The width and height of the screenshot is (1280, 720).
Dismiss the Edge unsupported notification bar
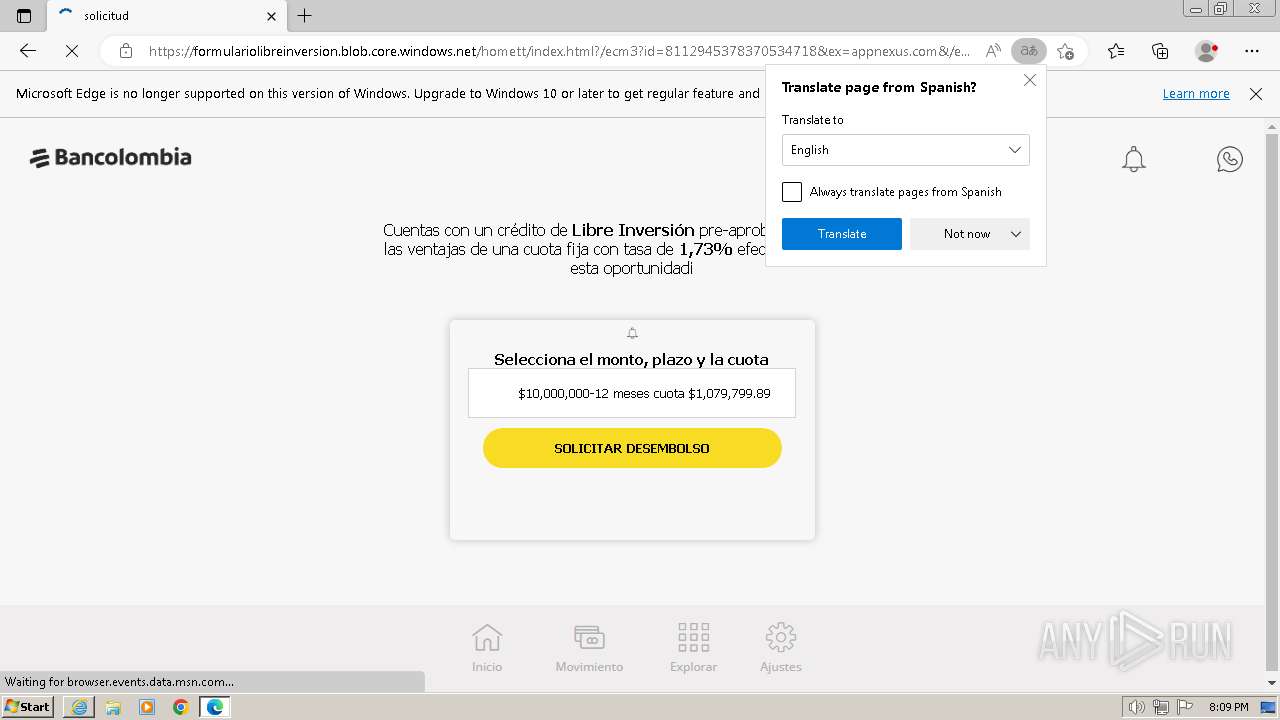(x=1256, y=94)
